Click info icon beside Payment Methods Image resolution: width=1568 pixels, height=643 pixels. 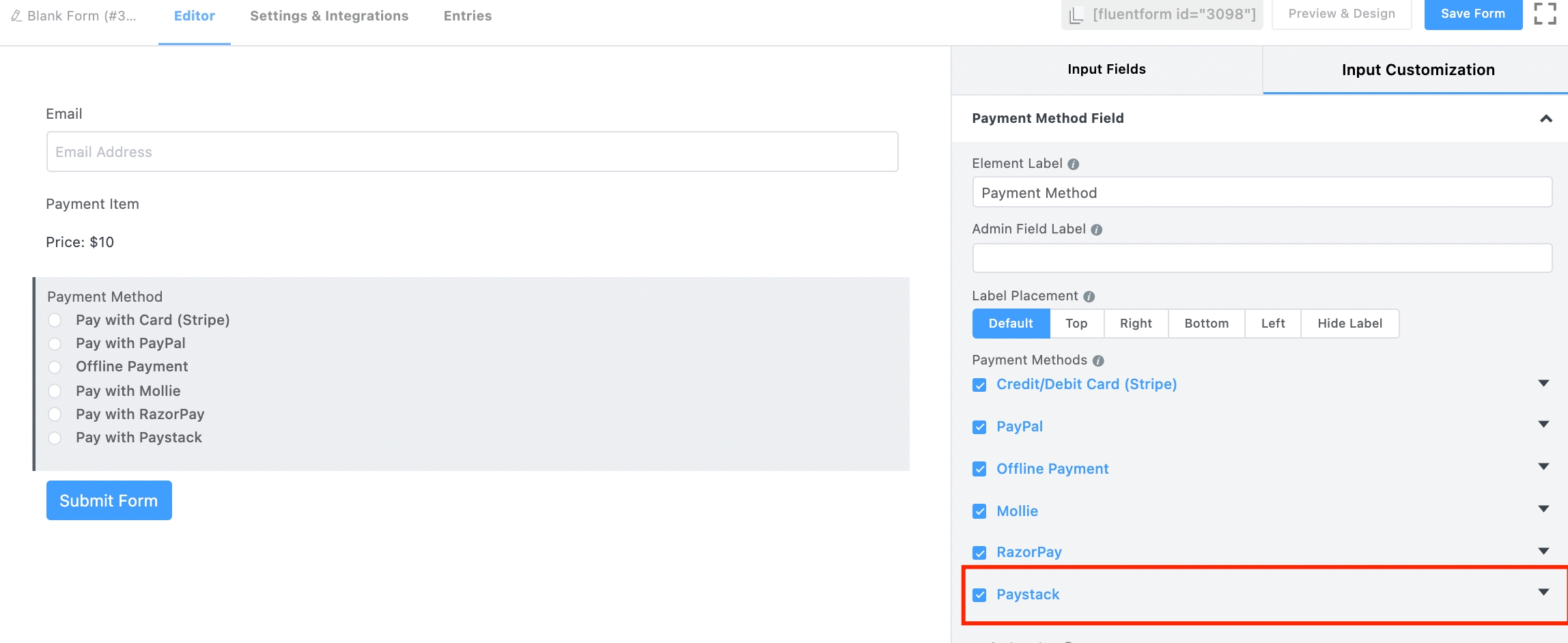(x=1098, y=360)
